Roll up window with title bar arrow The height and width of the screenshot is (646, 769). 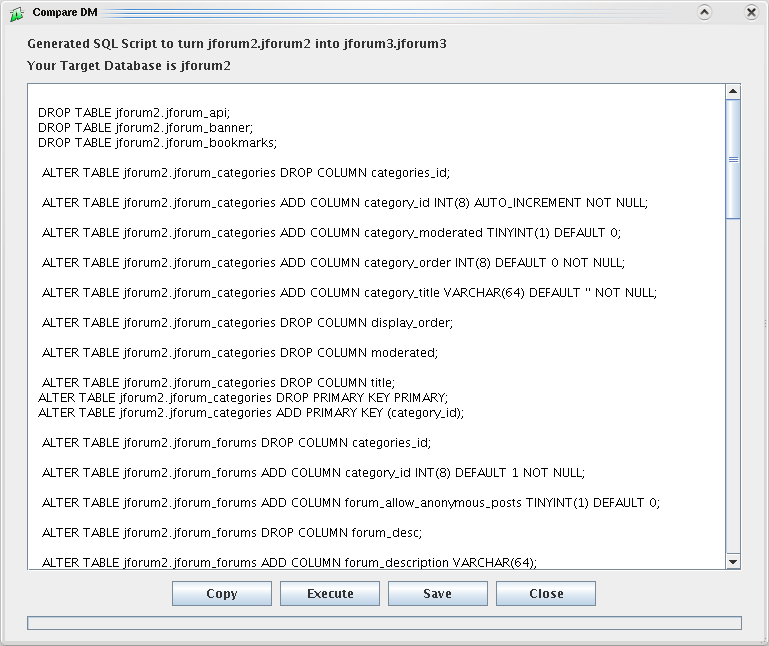click(704, 12)
